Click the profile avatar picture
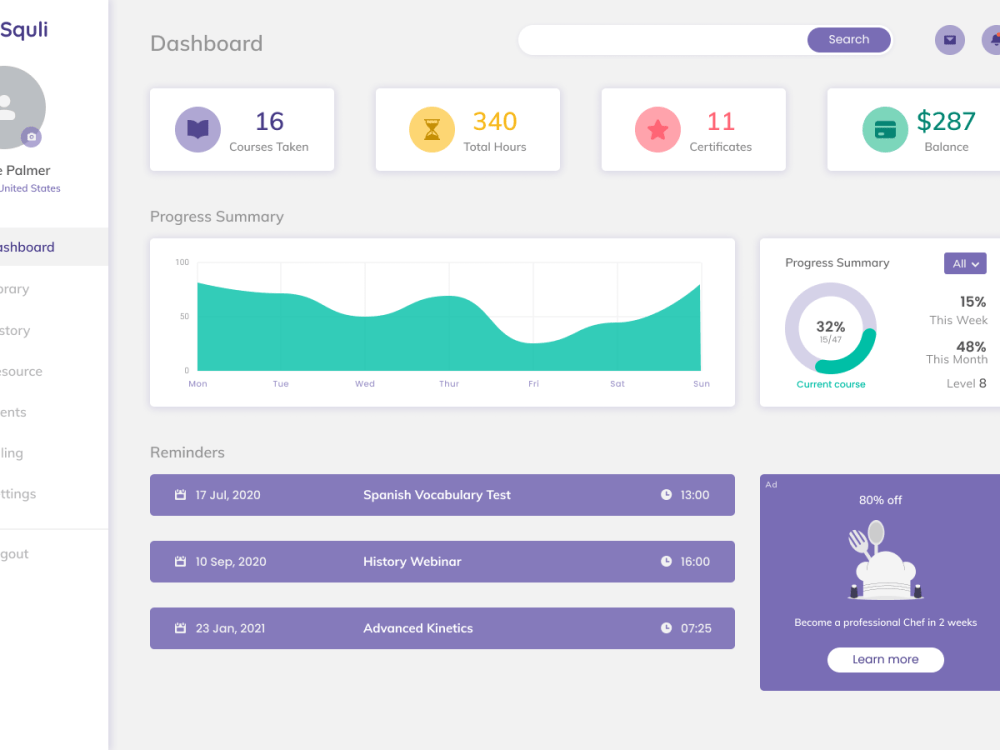The height and width of the screenshot is (750, 1000). pos(19,107)
